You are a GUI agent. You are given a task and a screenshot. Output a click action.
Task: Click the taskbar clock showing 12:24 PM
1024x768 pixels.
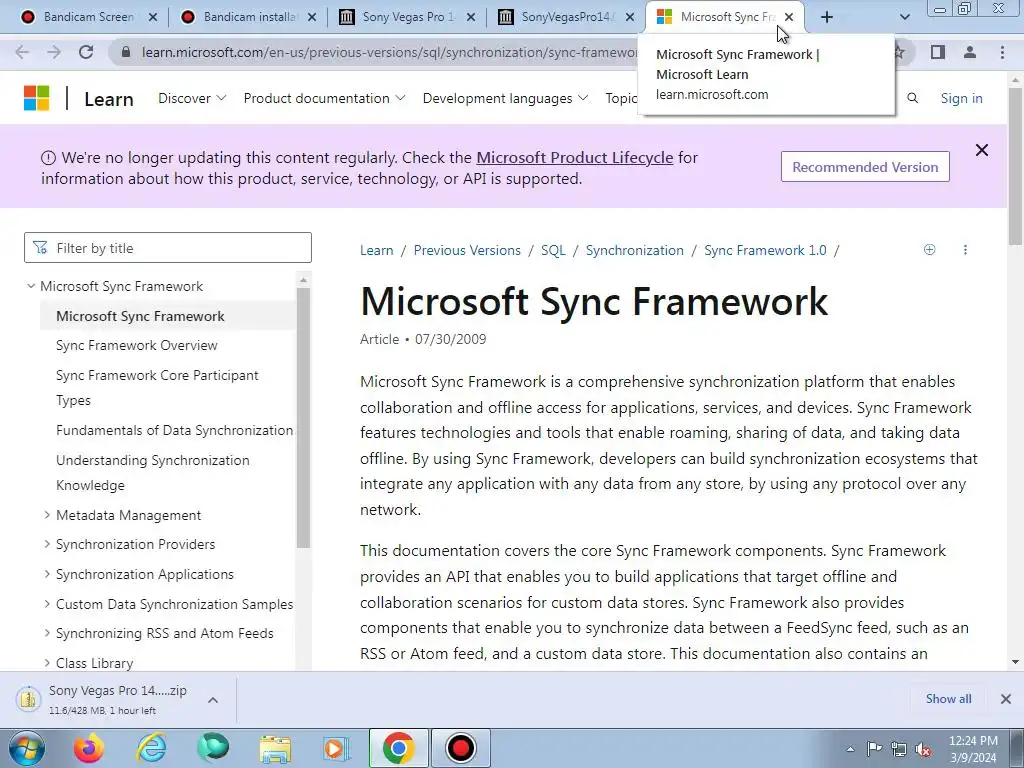point(973,749)
